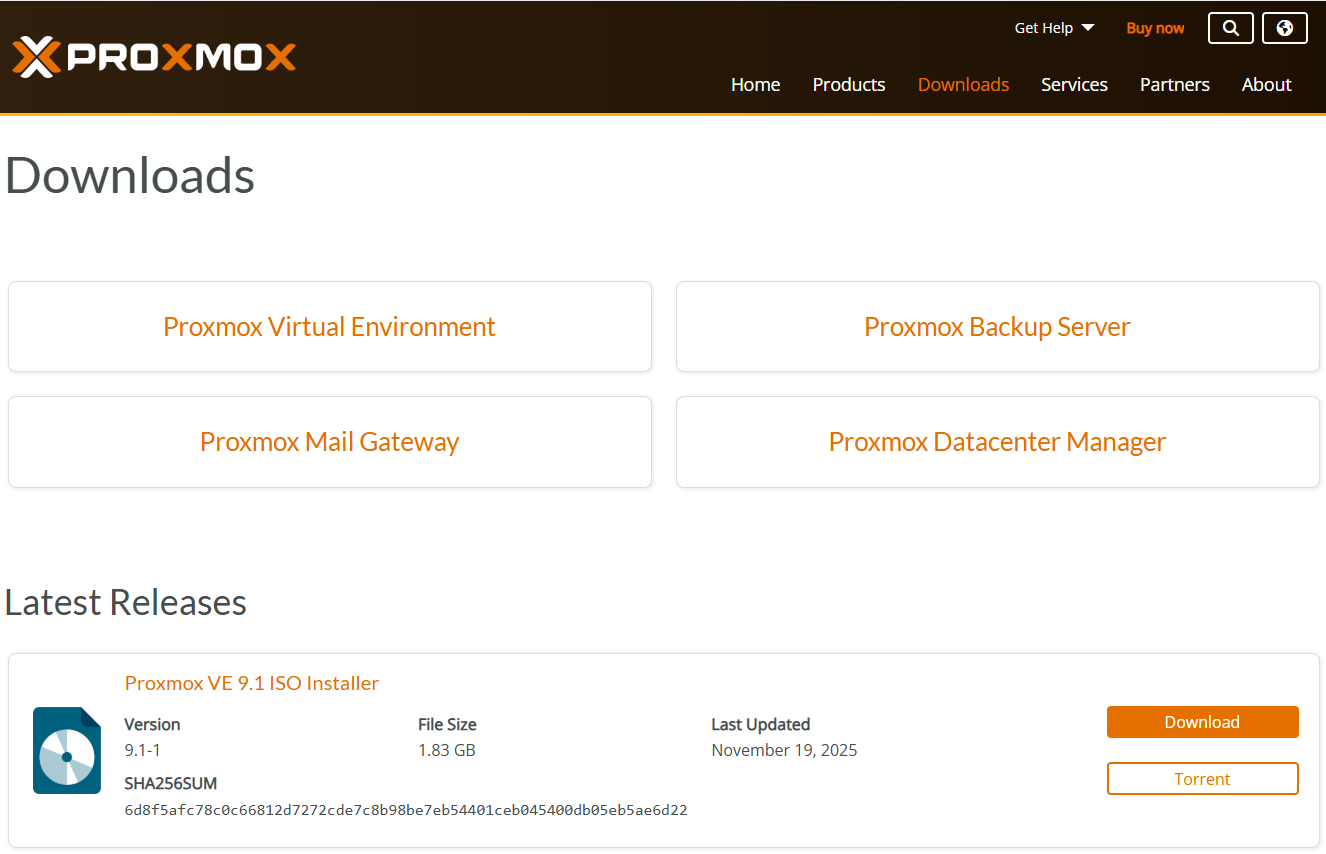Open the Proxmox VE 9.1 ISO Installer link
The width and height of the screenshot is (1326, 854).
click(251, 683)
